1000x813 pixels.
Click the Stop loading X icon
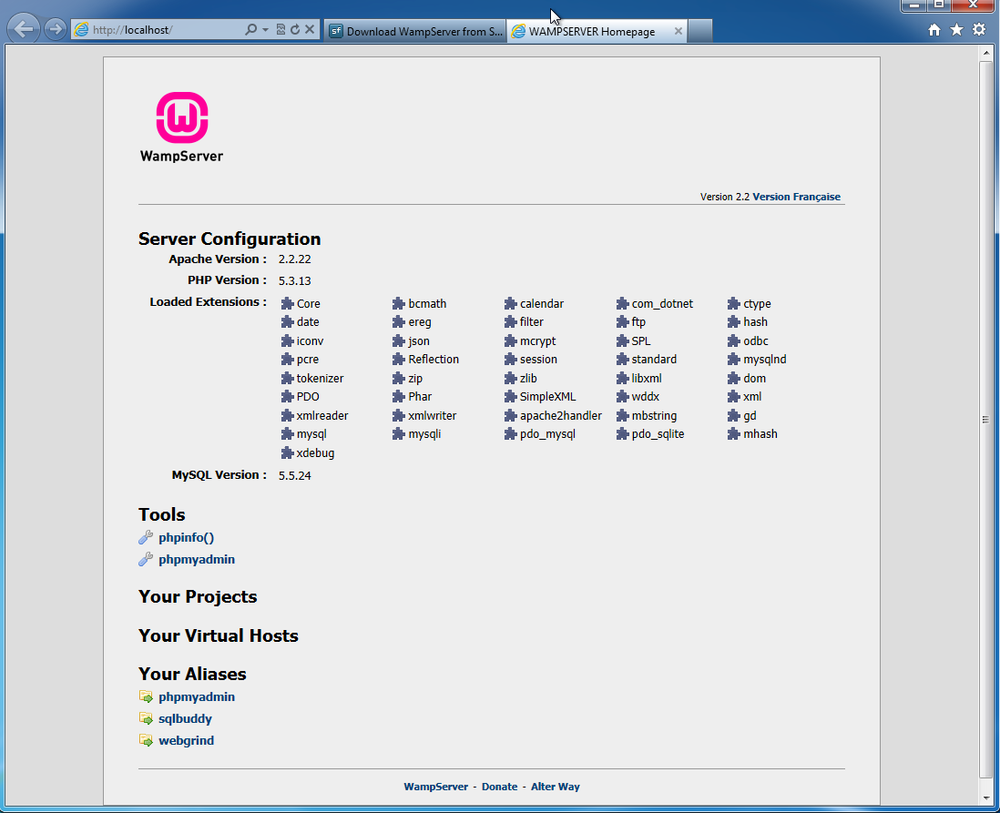coord(309,29)
